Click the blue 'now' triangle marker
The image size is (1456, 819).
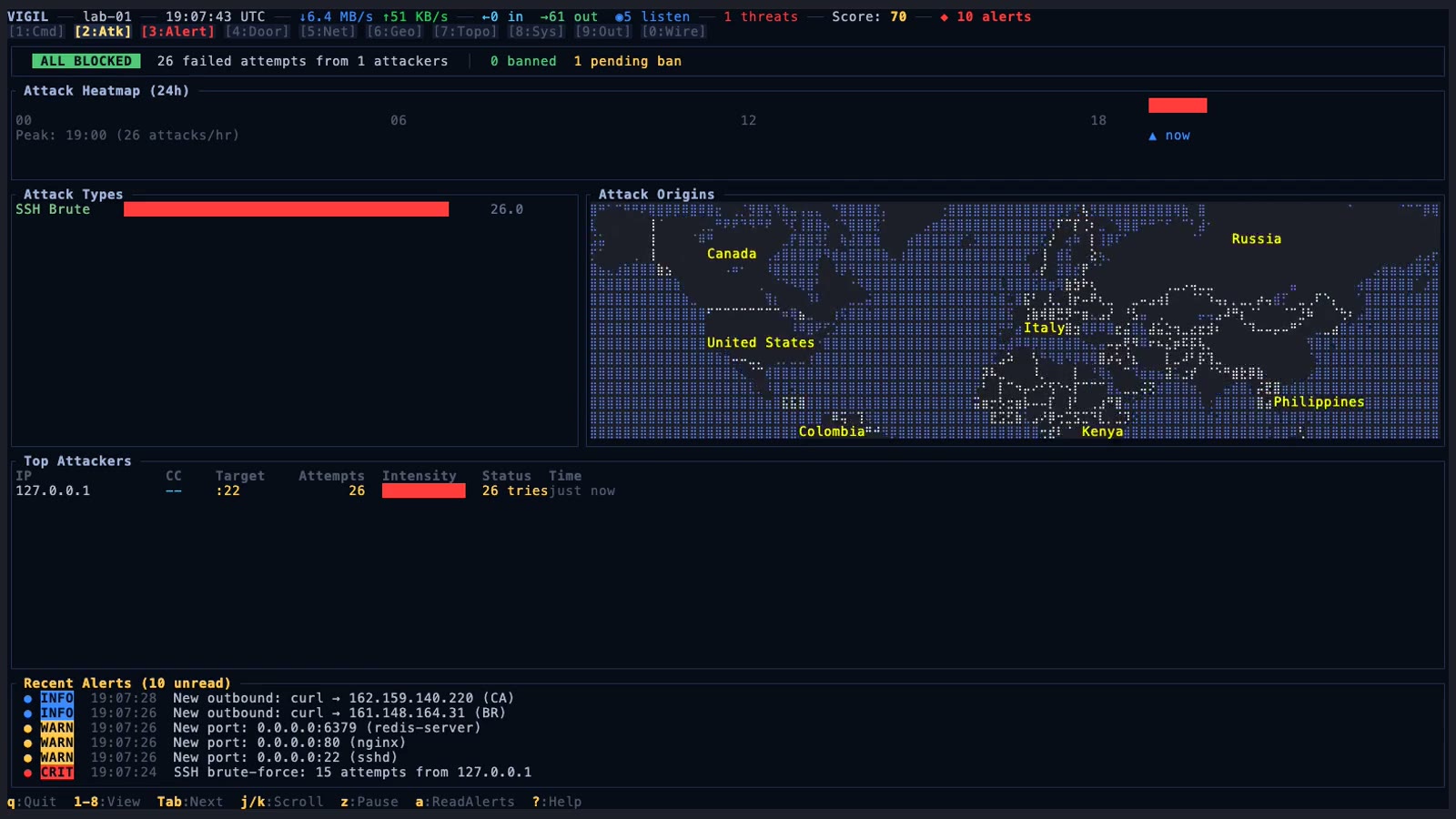pyautogui.click(x=1152, y=136)
